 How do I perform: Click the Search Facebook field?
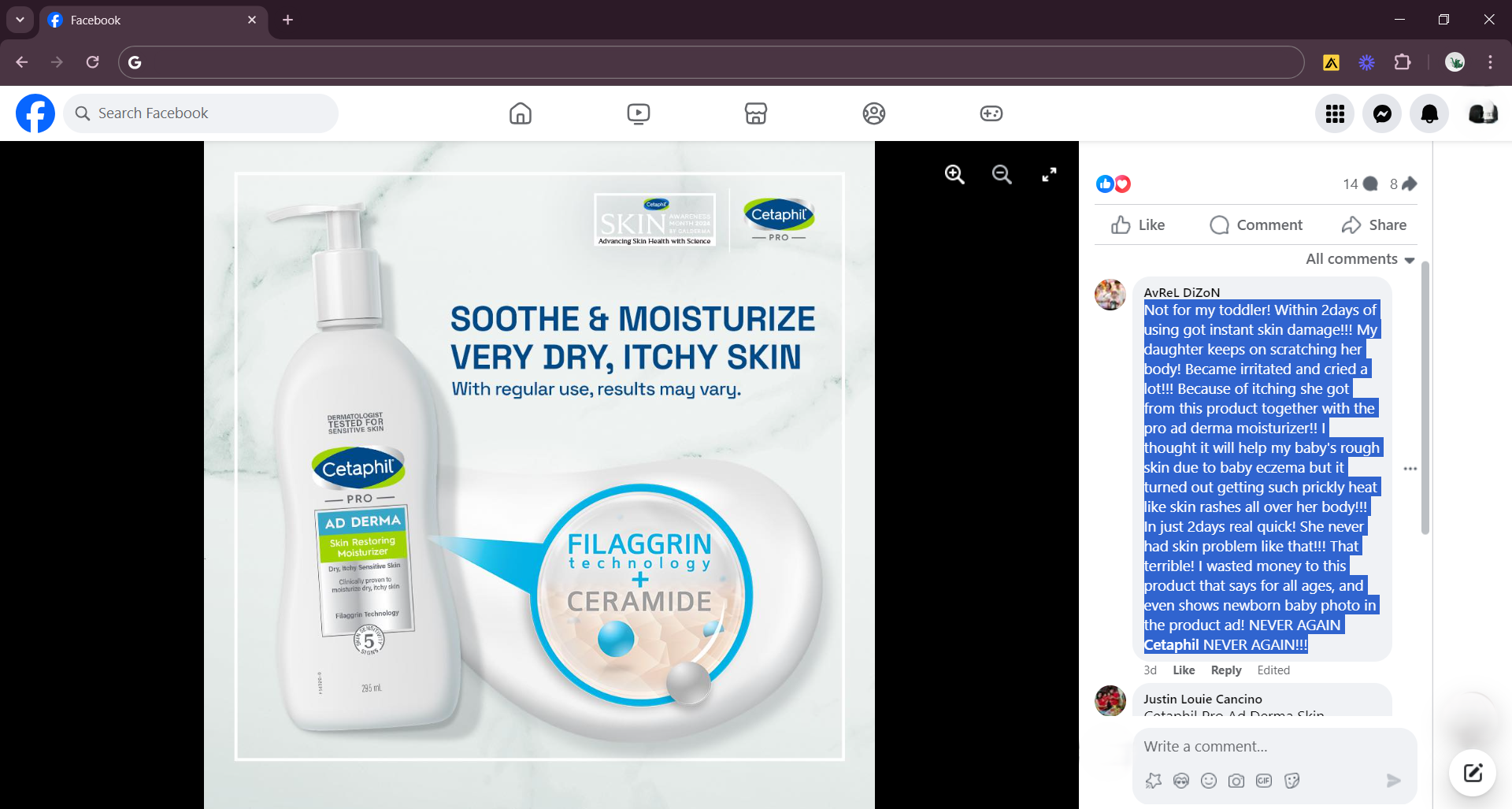(x=201, y=113)
